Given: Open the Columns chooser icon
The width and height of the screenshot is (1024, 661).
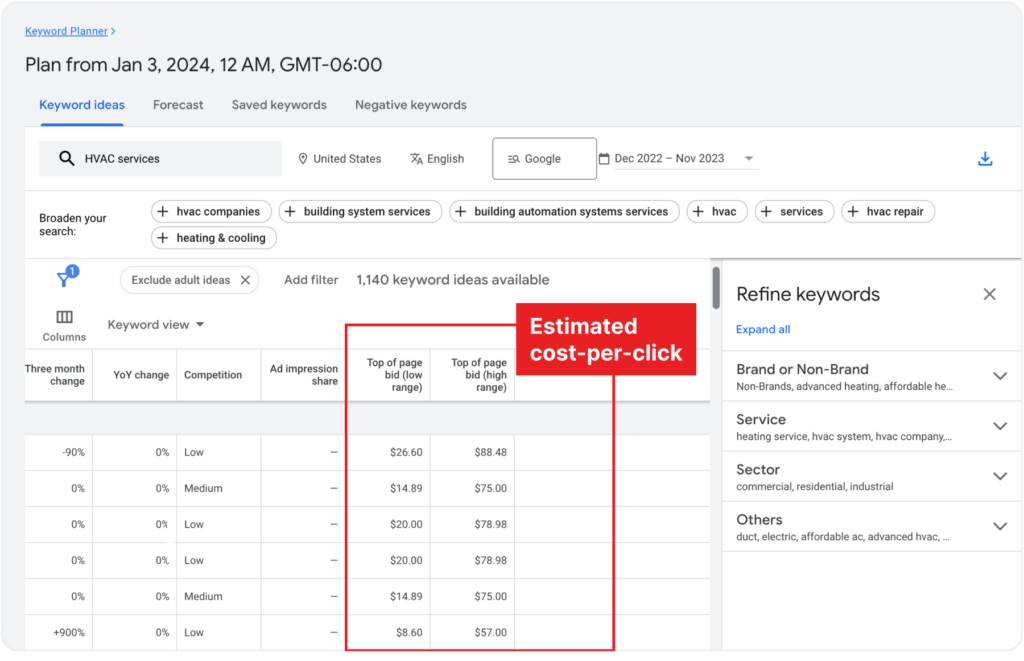Looking at the screenshot, I should pyautogui.click(x=64, y=317).
